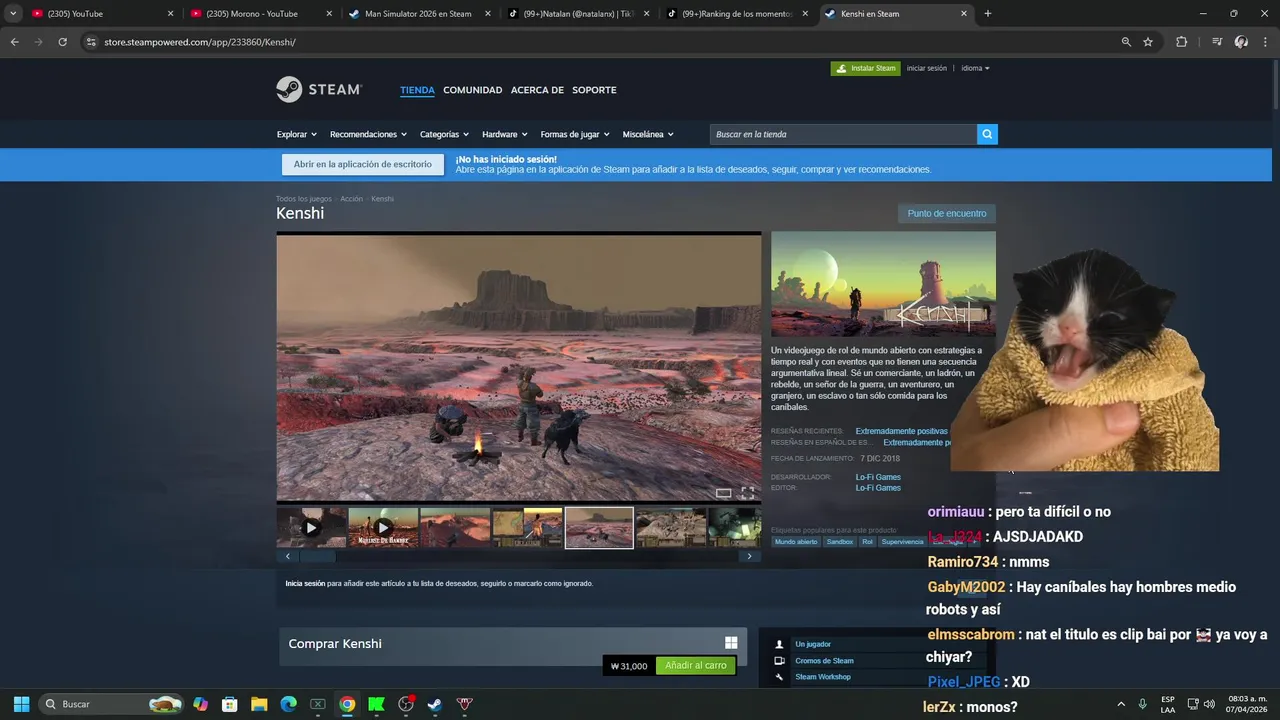The height and width of the screenshot is (720, 1280).
Task: Expand the Miscelánea dropdown menu
Action: click(x=648, y=134)
